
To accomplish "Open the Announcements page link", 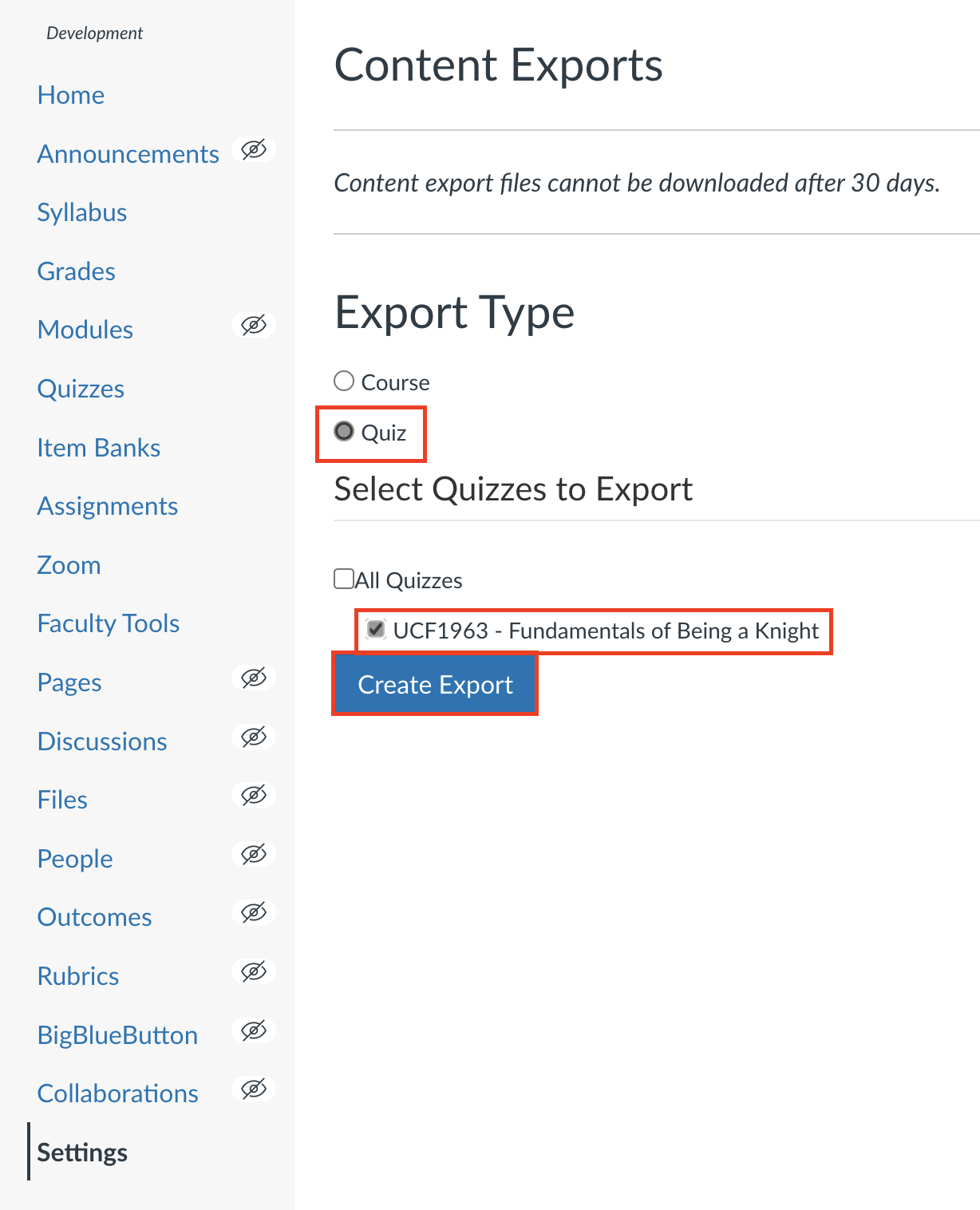I will click(x=128, y=154).
